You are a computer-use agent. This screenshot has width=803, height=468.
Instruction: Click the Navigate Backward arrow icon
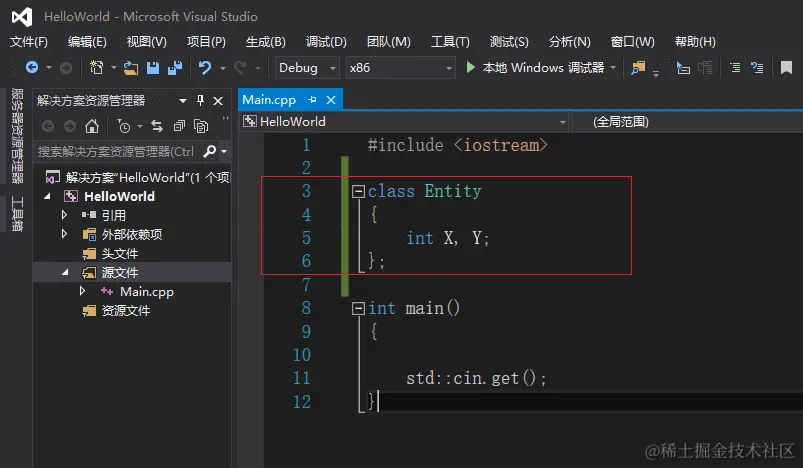pyautogui.click(x=32, y=67)
